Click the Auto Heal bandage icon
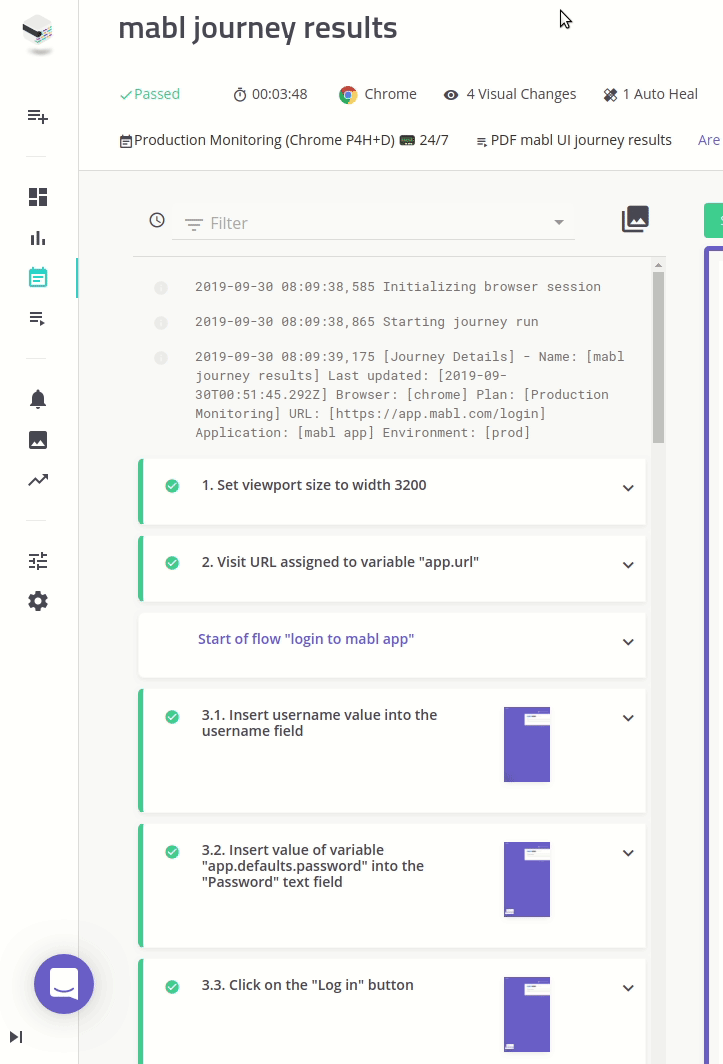This screenshot has width=723, height=1064. [610, 95]
